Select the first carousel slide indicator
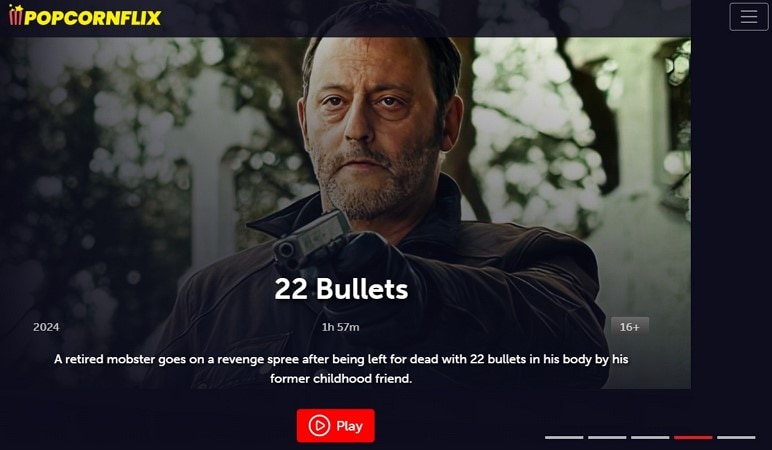 coord(564,437)
